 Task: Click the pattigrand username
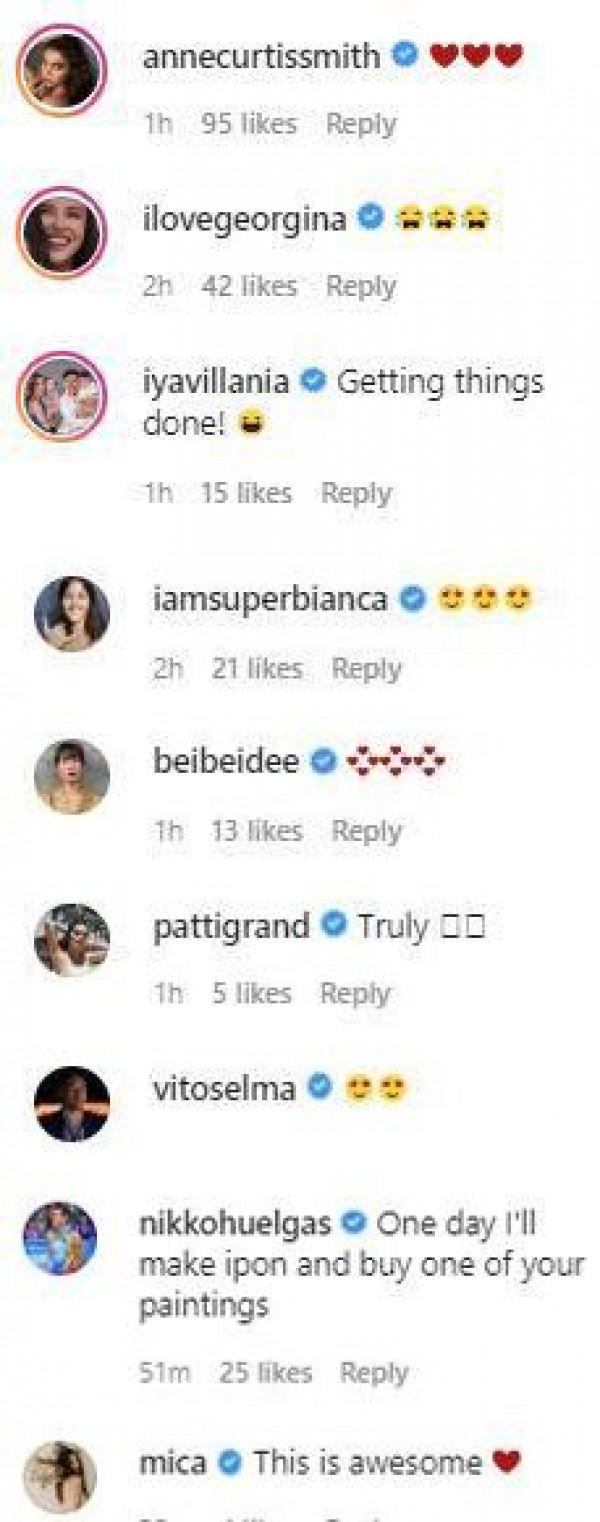231,926
